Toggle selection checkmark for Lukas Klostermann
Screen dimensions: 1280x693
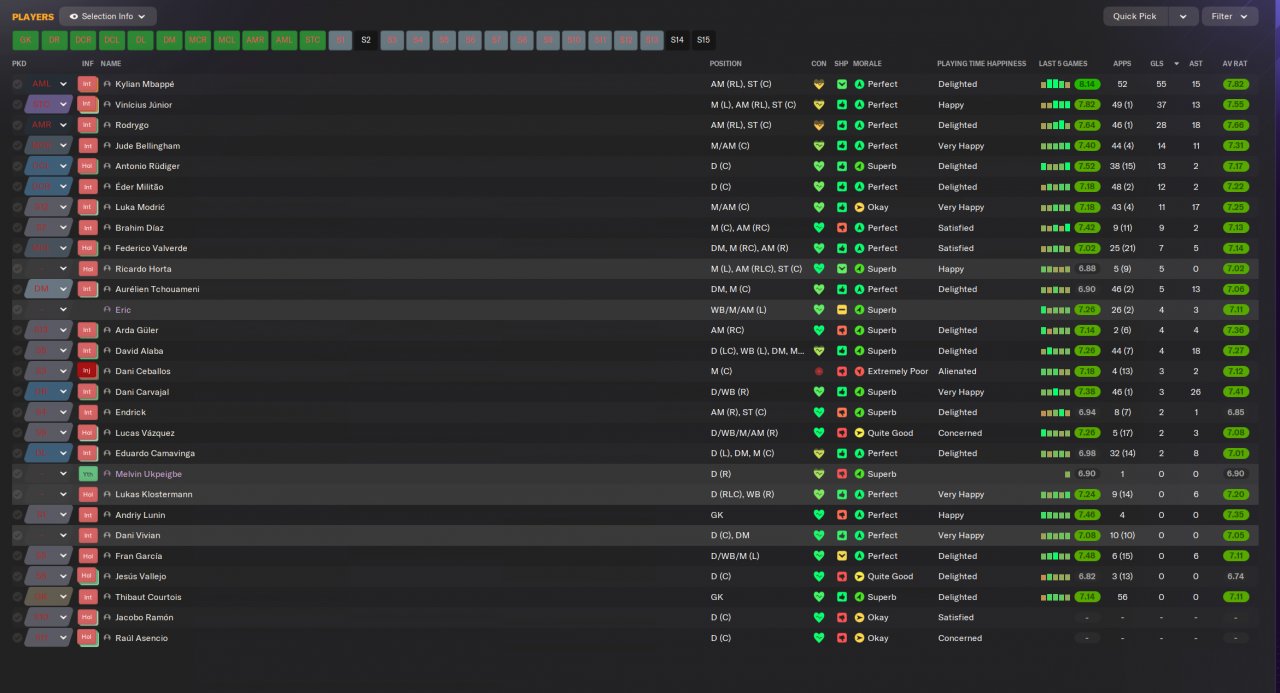tap(18, 494)
